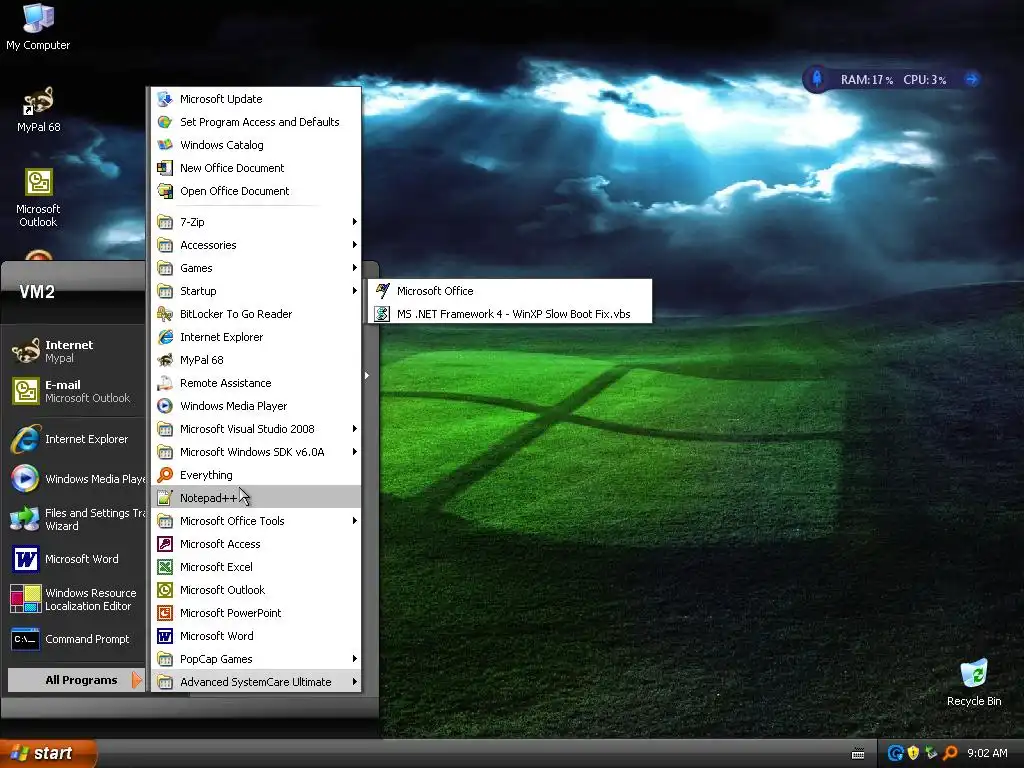Viewport: 1024px width, 768px height.
Task: Expand Microsoft Visual Studio 2008 submenu arrow
Action: point(355,428)
